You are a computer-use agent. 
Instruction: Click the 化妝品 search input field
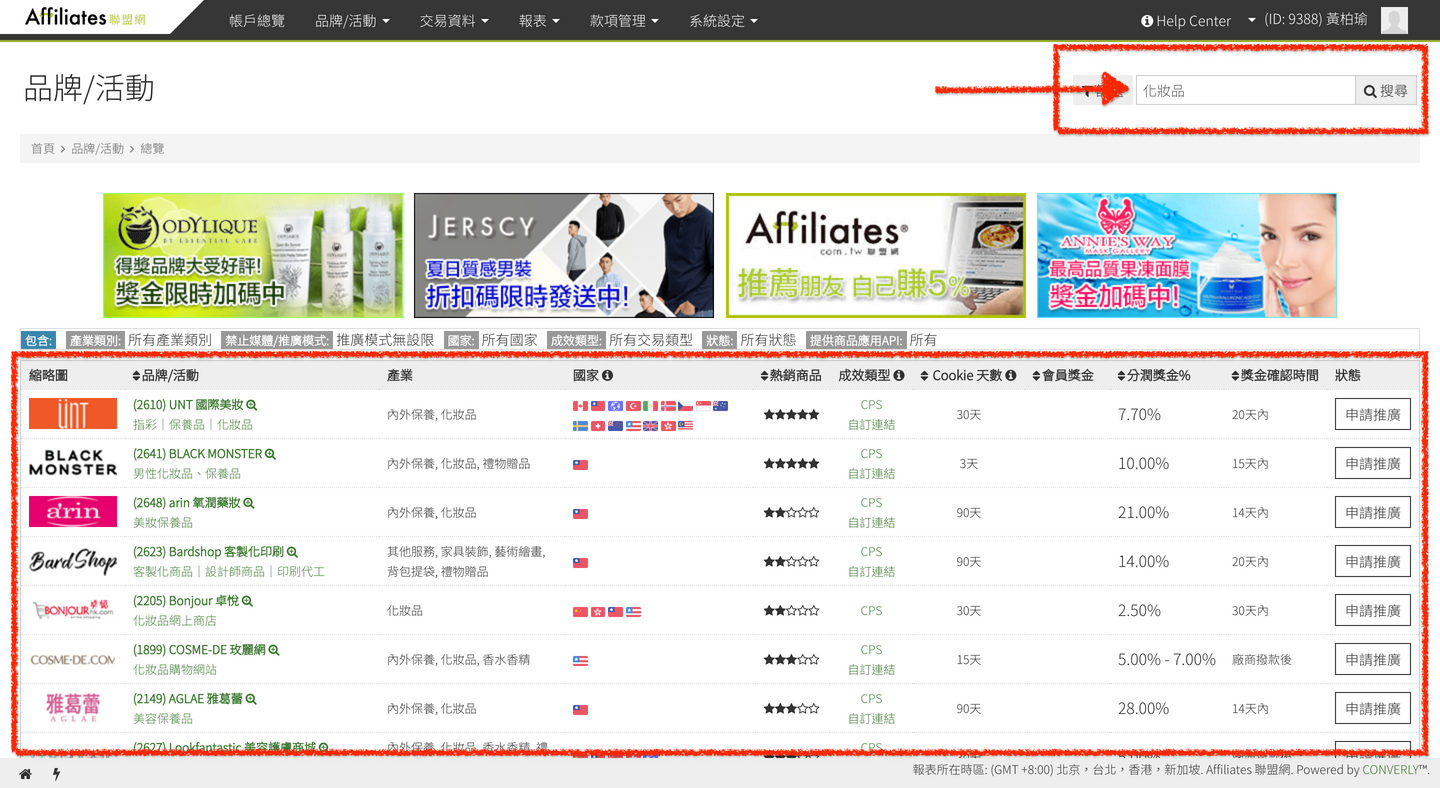[x=1245, y=91]
